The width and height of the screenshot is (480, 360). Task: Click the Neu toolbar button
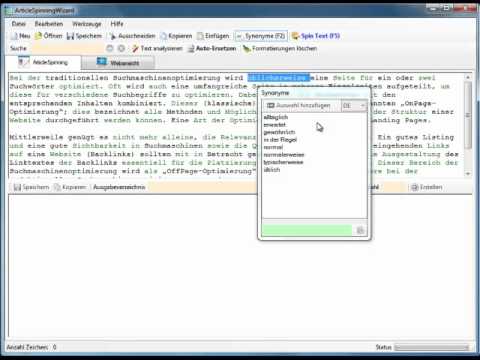(x=21, y=36)
